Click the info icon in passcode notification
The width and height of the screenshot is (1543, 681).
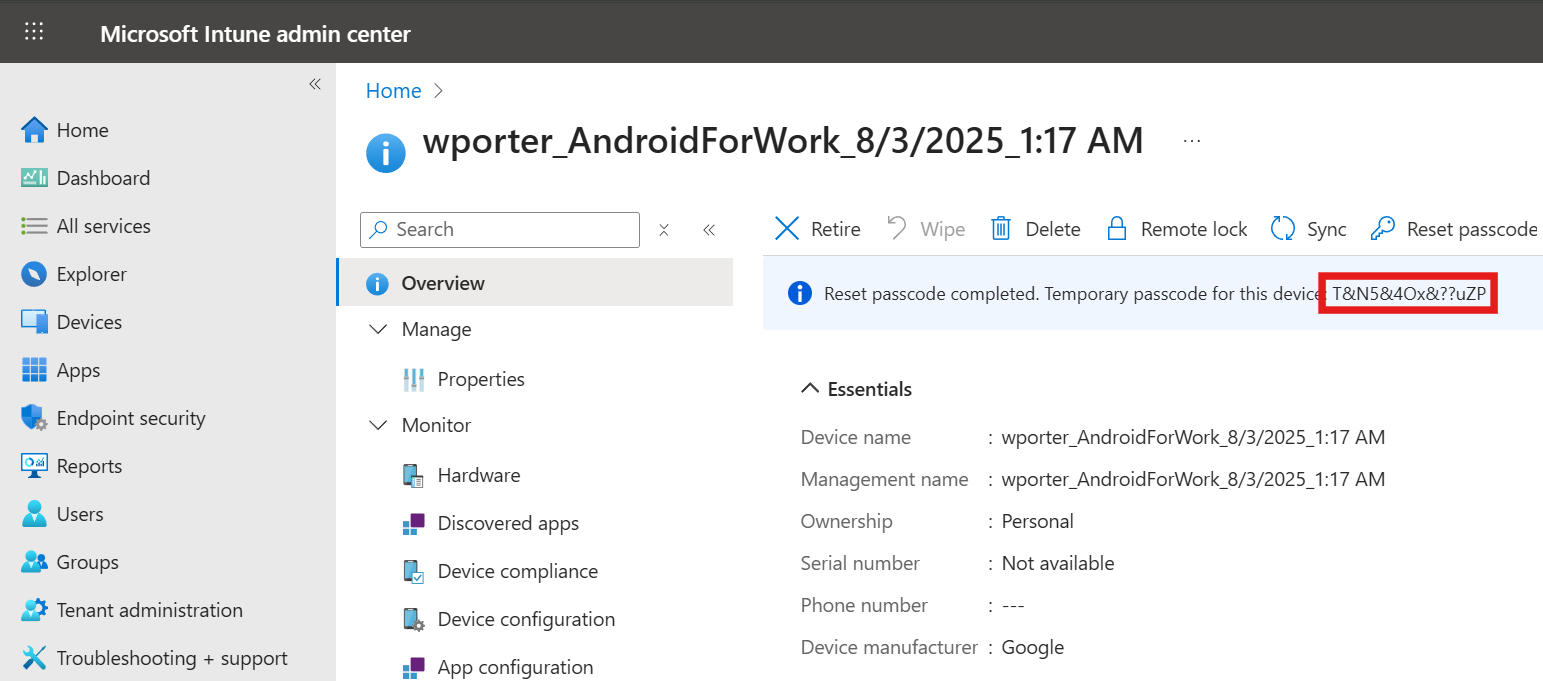tap(799, 293)
